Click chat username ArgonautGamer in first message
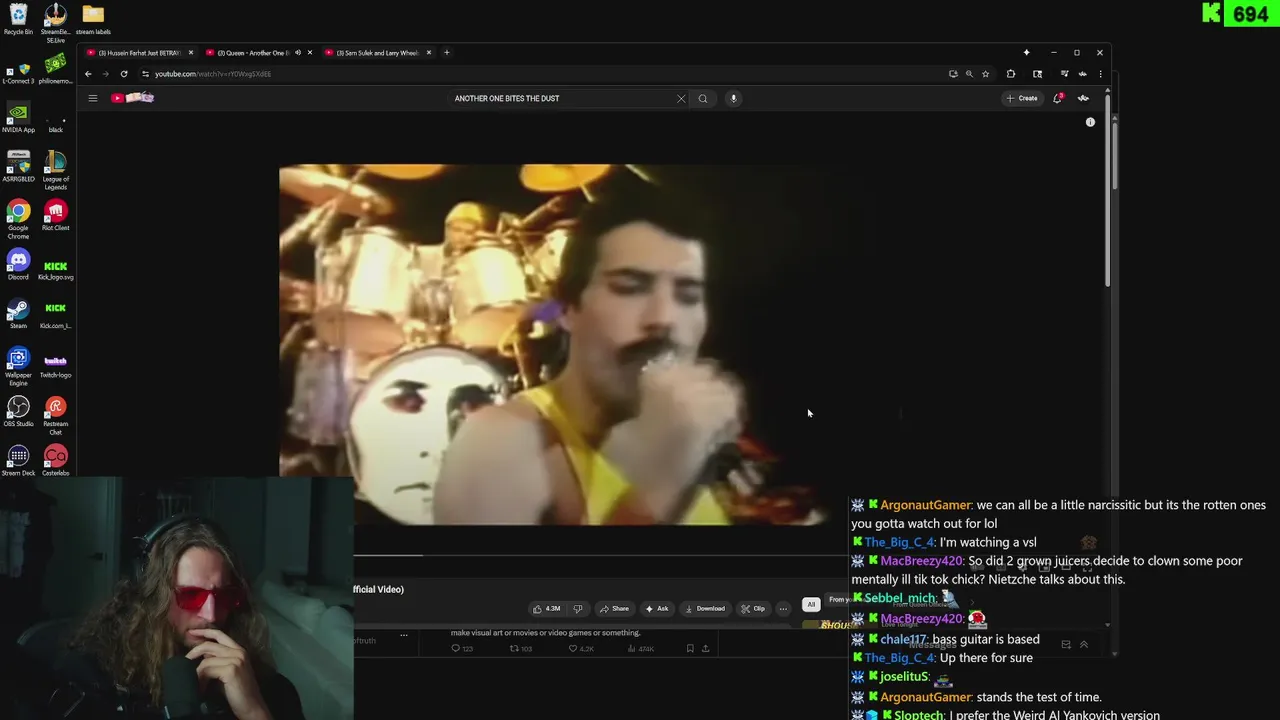 926,505
